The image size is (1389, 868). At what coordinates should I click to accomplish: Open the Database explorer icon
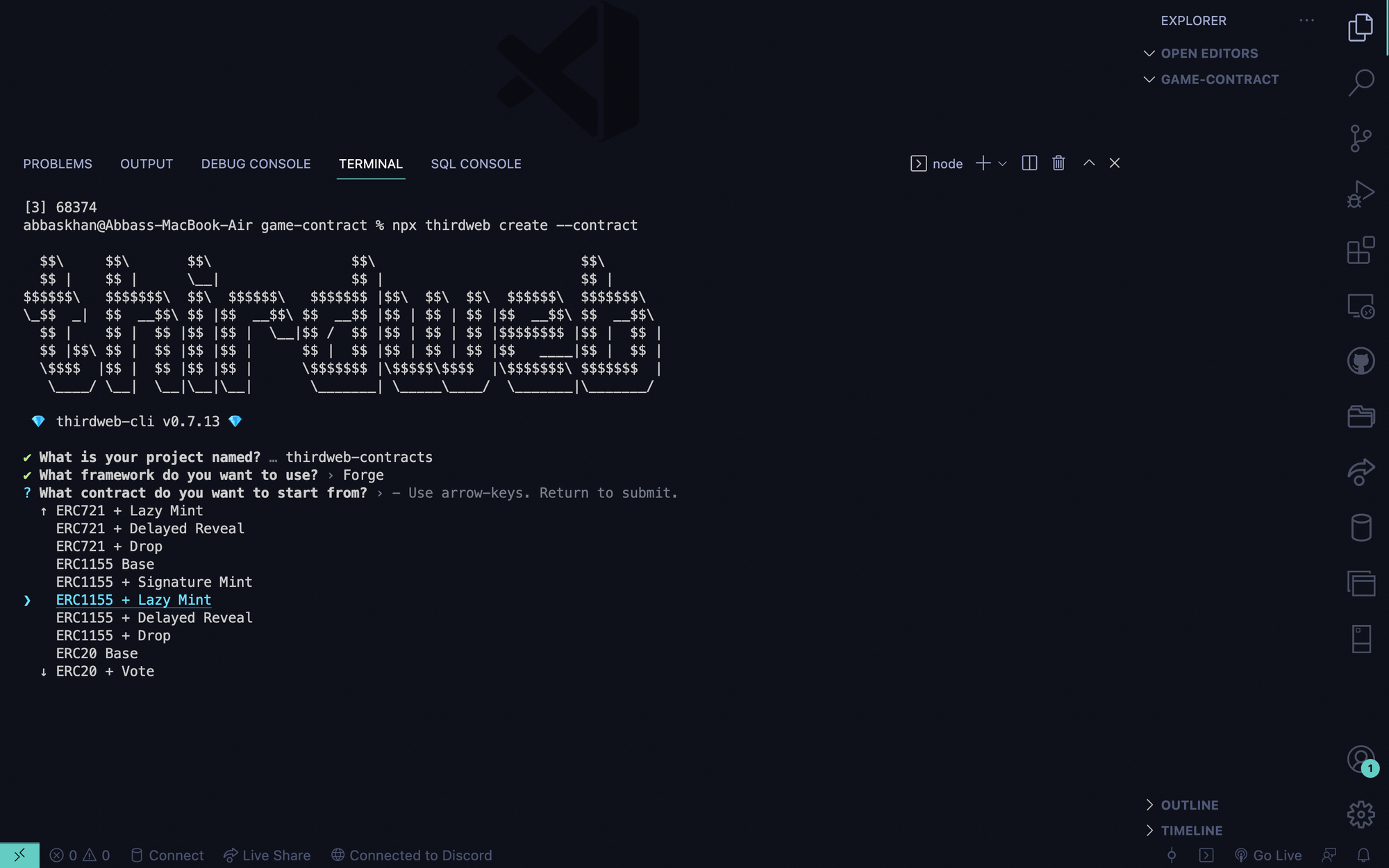pos(1361,526)
